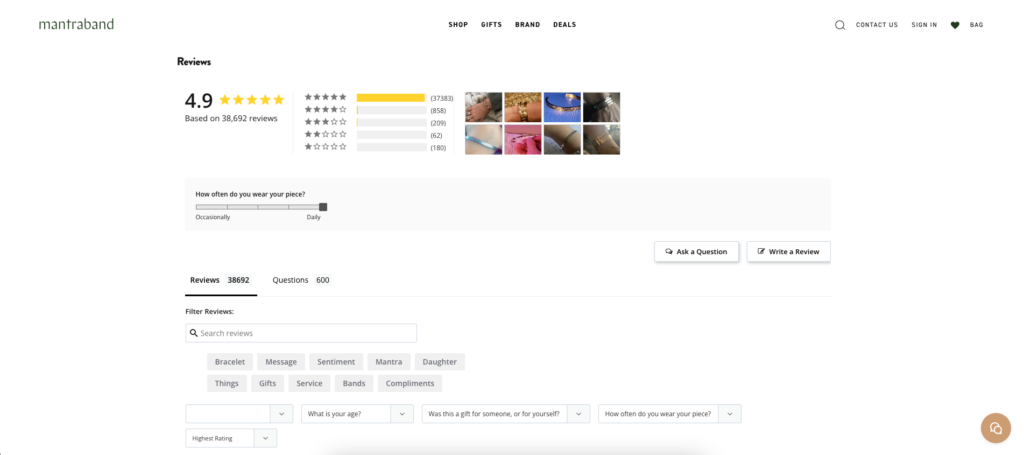Click the wear frequency slider handle
Screen dimensions: 1024x455
(323, 207)
